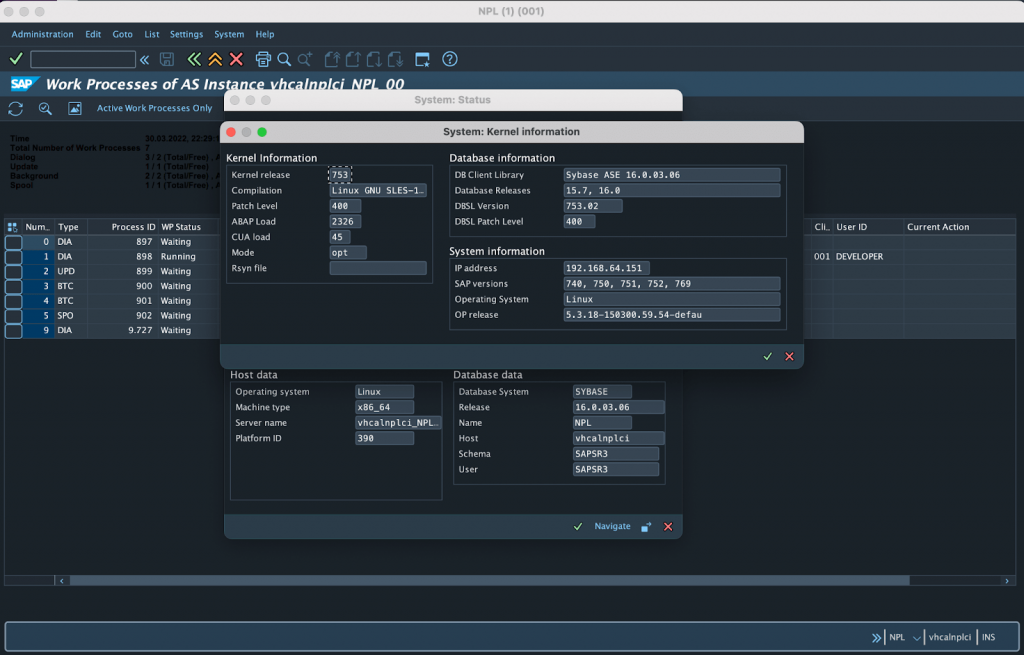Click the Kernel release field 753

click(x=340, y=175)
